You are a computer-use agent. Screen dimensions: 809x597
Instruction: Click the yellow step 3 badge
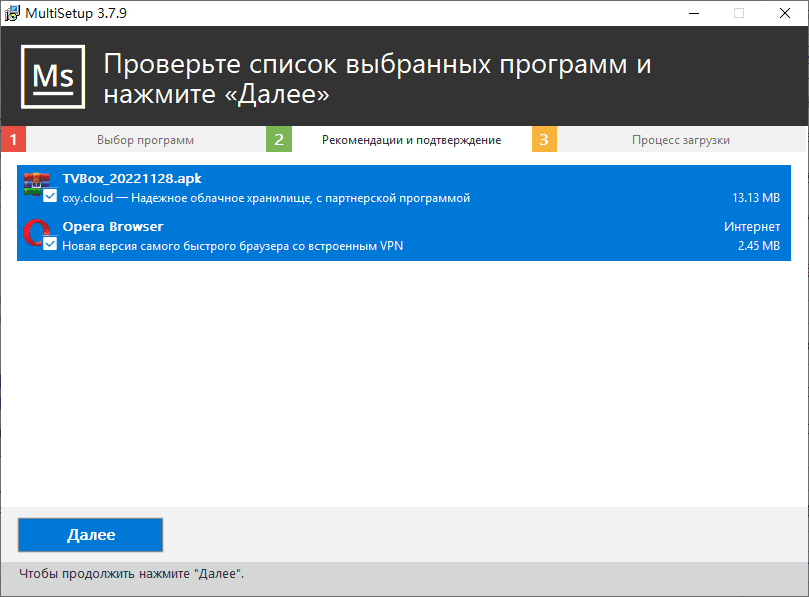click(x=544, y=140)
